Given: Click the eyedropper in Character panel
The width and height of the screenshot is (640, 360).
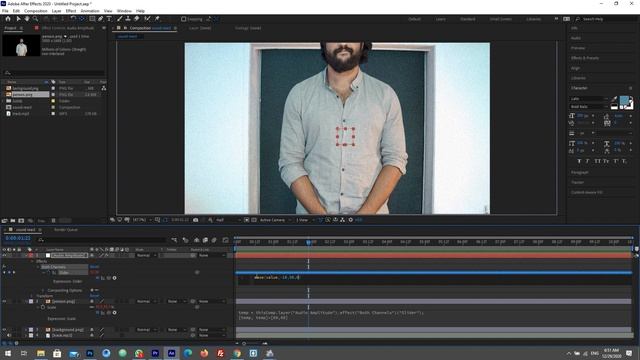Looking at the screenshot, I should (615, 99).
